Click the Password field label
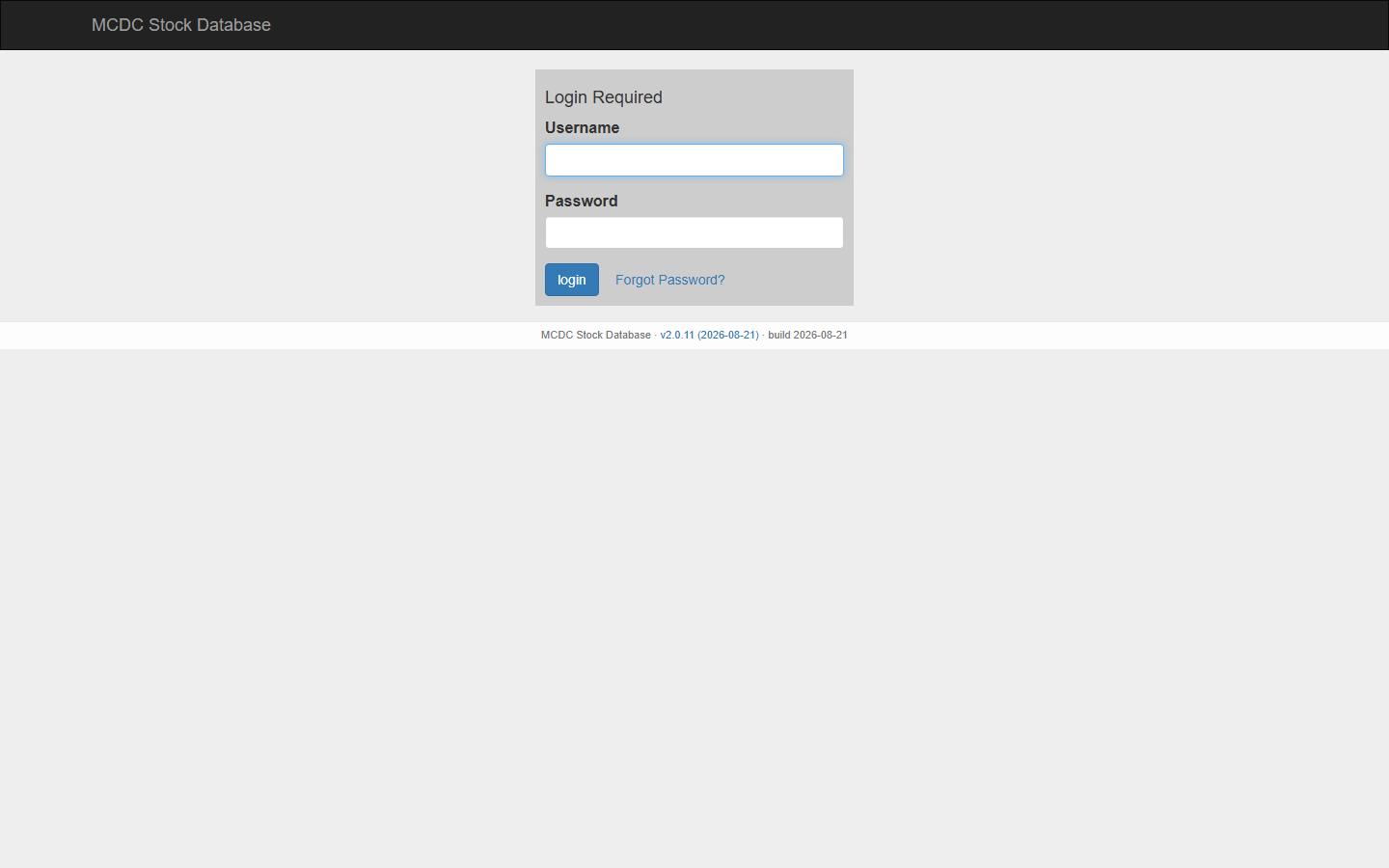 [x=582, y=201]
